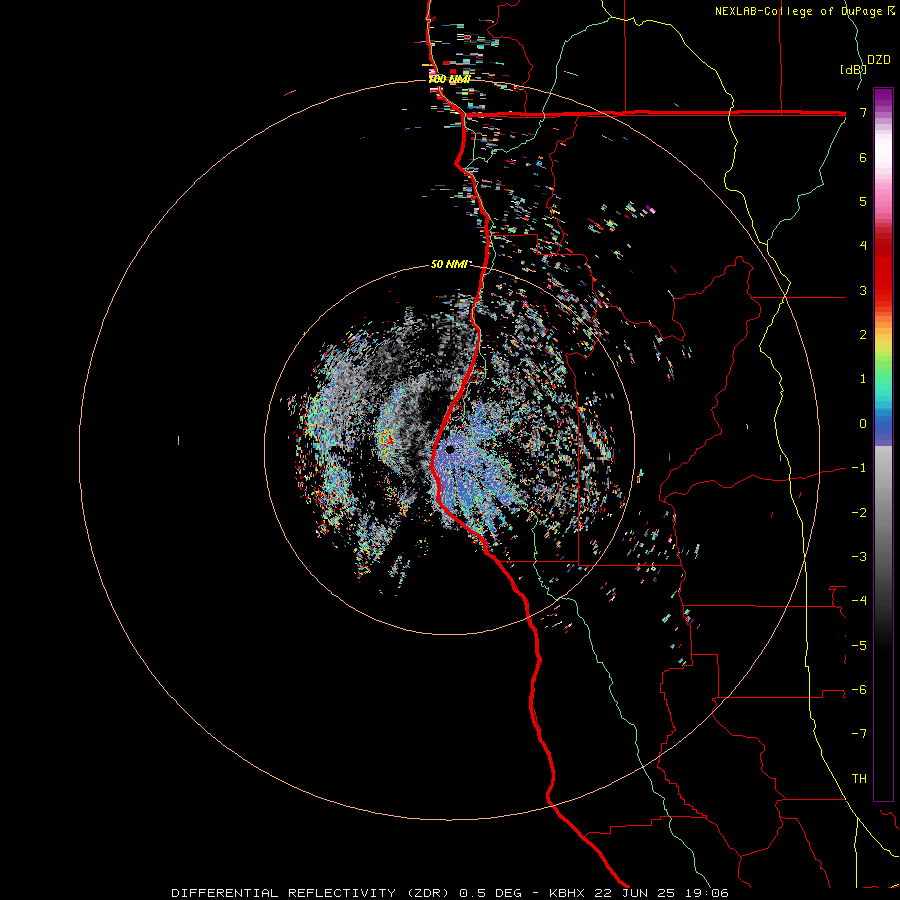Click the scale label 4
Image resolution: width=900 pixels, height=900 pixels.
pos(863,246)
